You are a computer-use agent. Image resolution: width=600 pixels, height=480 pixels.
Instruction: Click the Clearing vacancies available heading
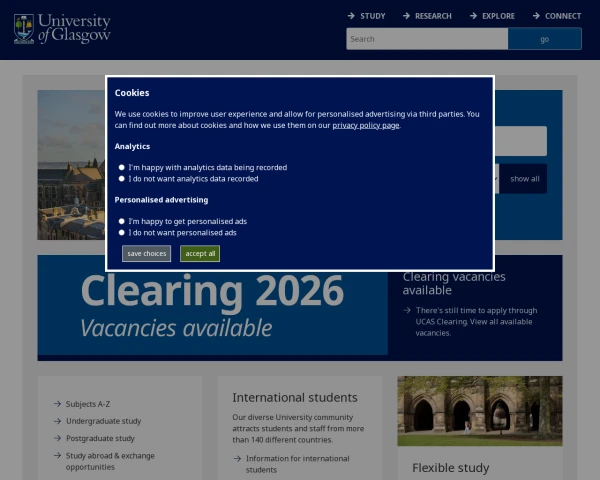[x=454, y=283]
